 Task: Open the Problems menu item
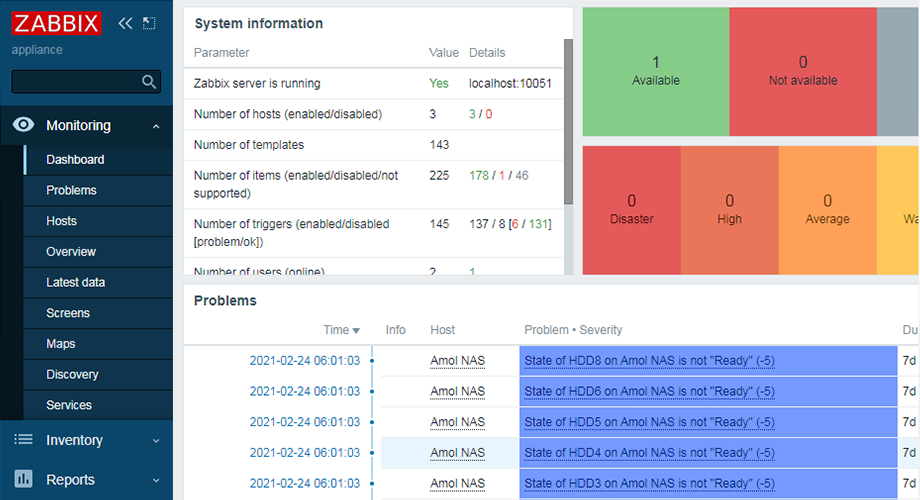[x=71, y=190]
